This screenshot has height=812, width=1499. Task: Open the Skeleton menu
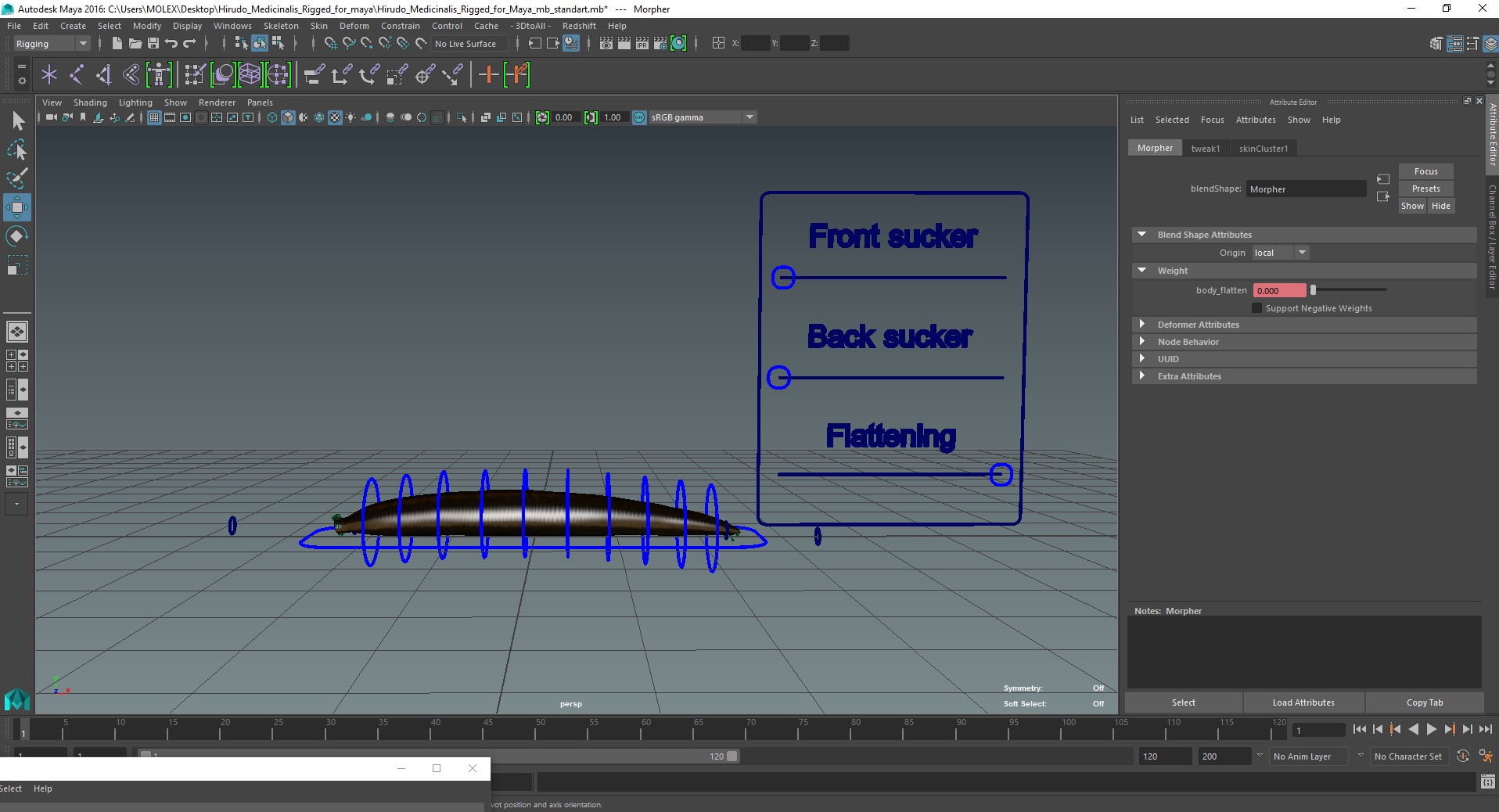tap(281, 26)
